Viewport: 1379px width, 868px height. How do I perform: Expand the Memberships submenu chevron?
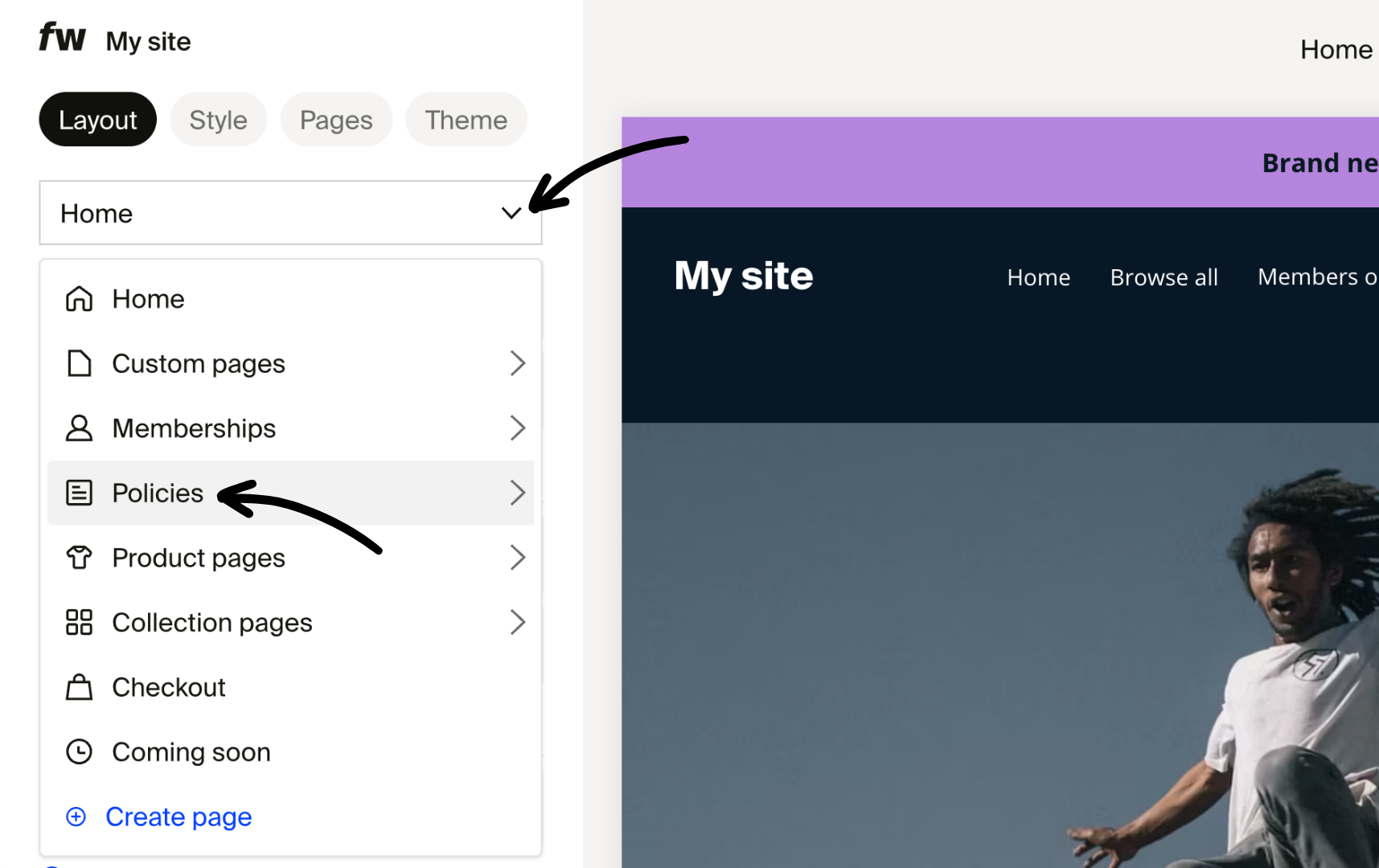519,428
